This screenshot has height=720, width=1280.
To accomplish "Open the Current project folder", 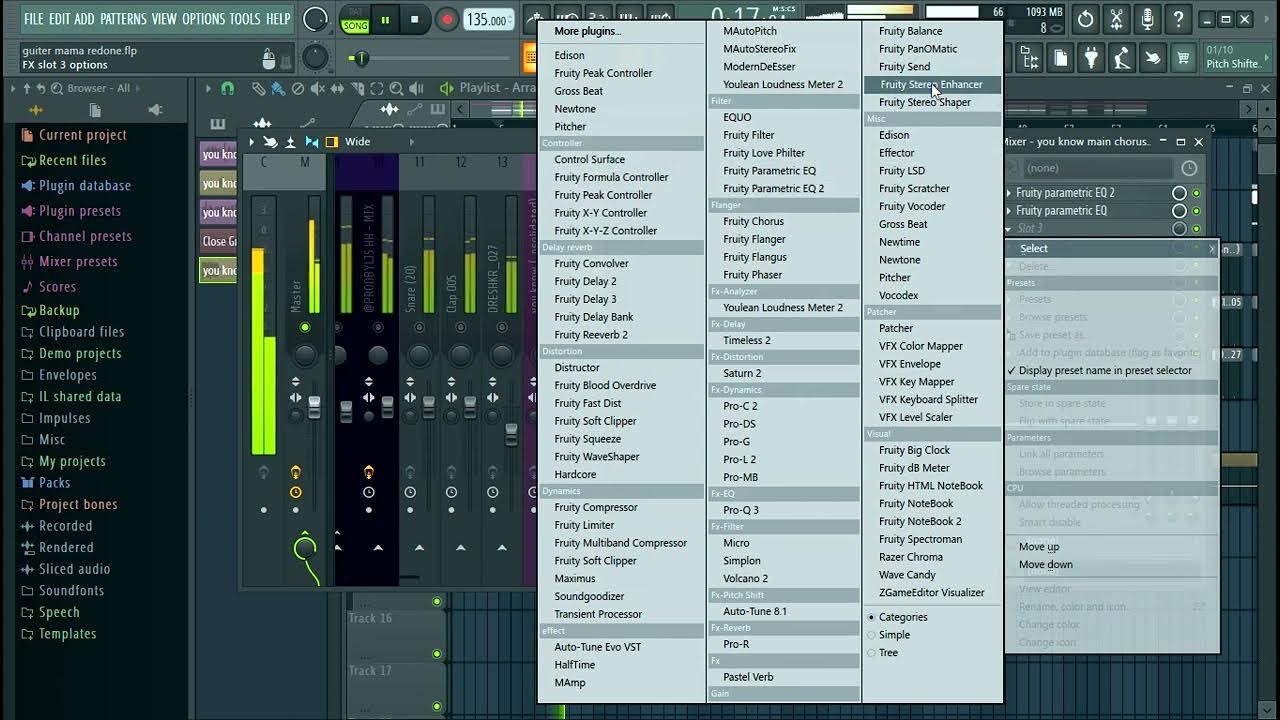I will tap(83, 135).
